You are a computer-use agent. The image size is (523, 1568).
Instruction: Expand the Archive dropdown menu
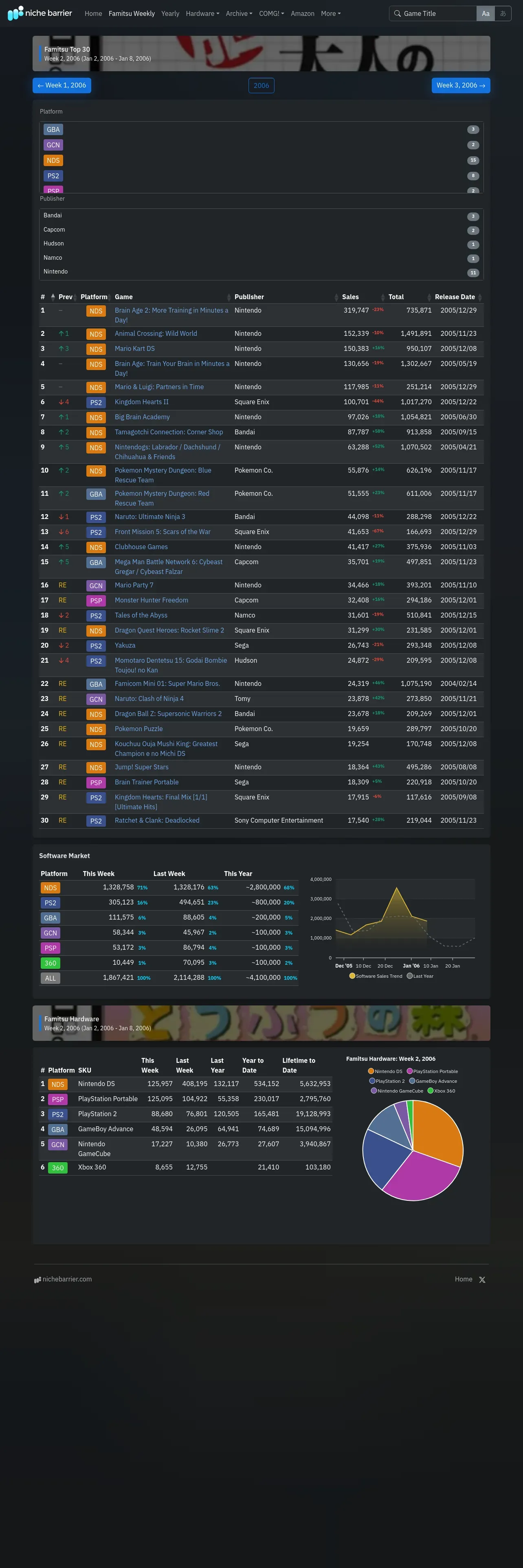click(x=239, y=13)
